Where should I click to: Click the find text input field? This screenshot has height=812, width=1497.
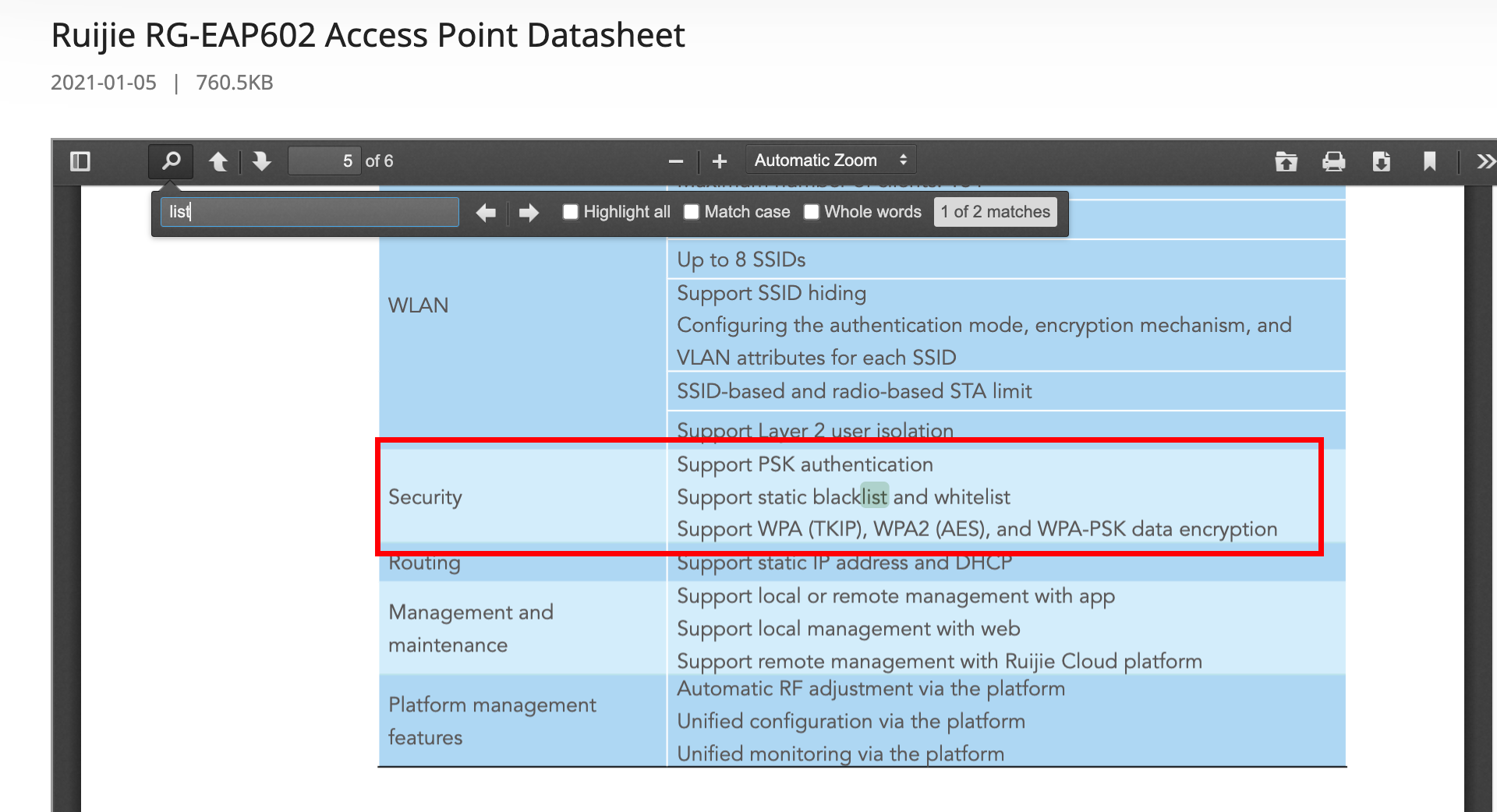pos(310,212)
